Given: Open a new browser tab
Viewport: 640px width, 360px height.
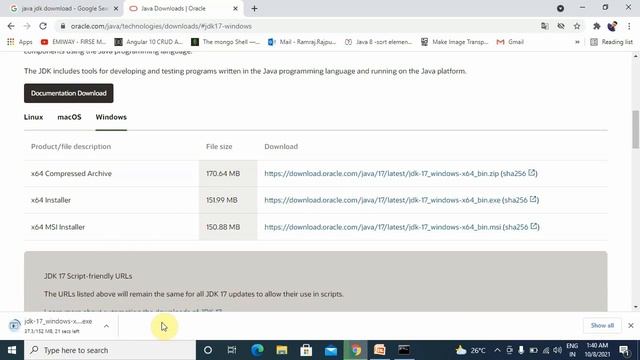Looking at the screenshot, I should point(254,8).
